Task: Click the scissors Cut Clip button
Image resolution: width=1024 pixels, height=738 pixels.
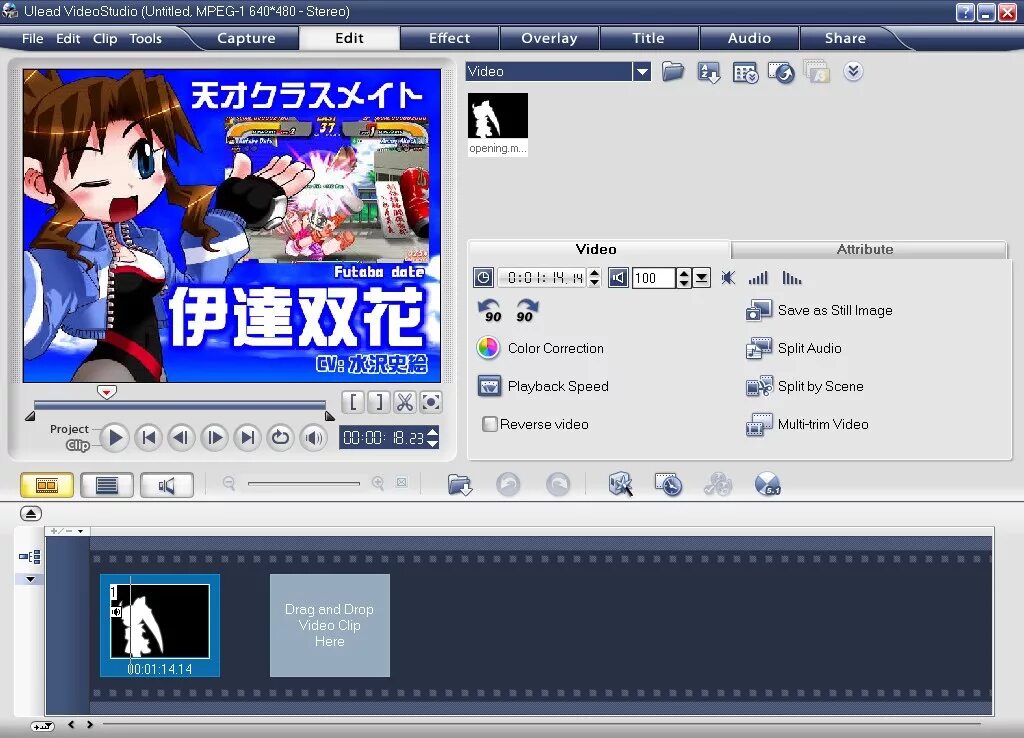Action: click(405, 402)
